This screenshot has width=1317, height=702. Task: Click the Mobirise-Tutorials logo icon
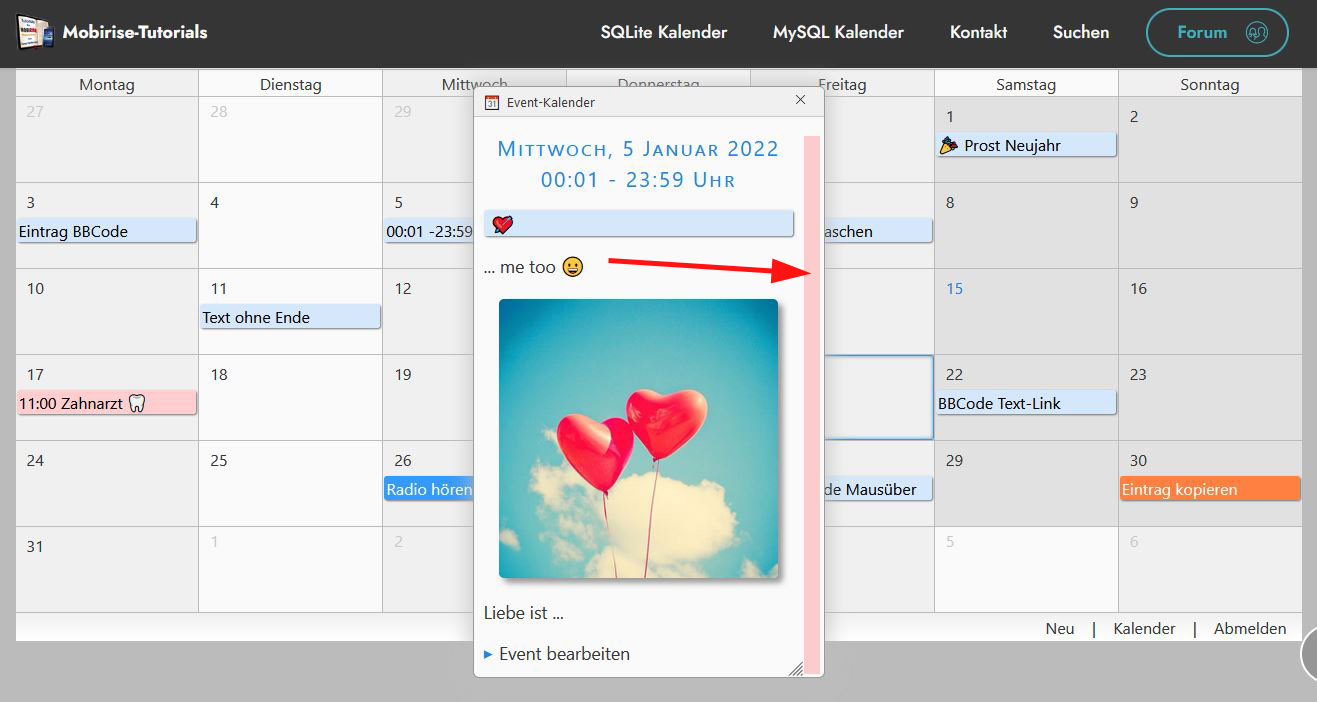tap(36, 33)
